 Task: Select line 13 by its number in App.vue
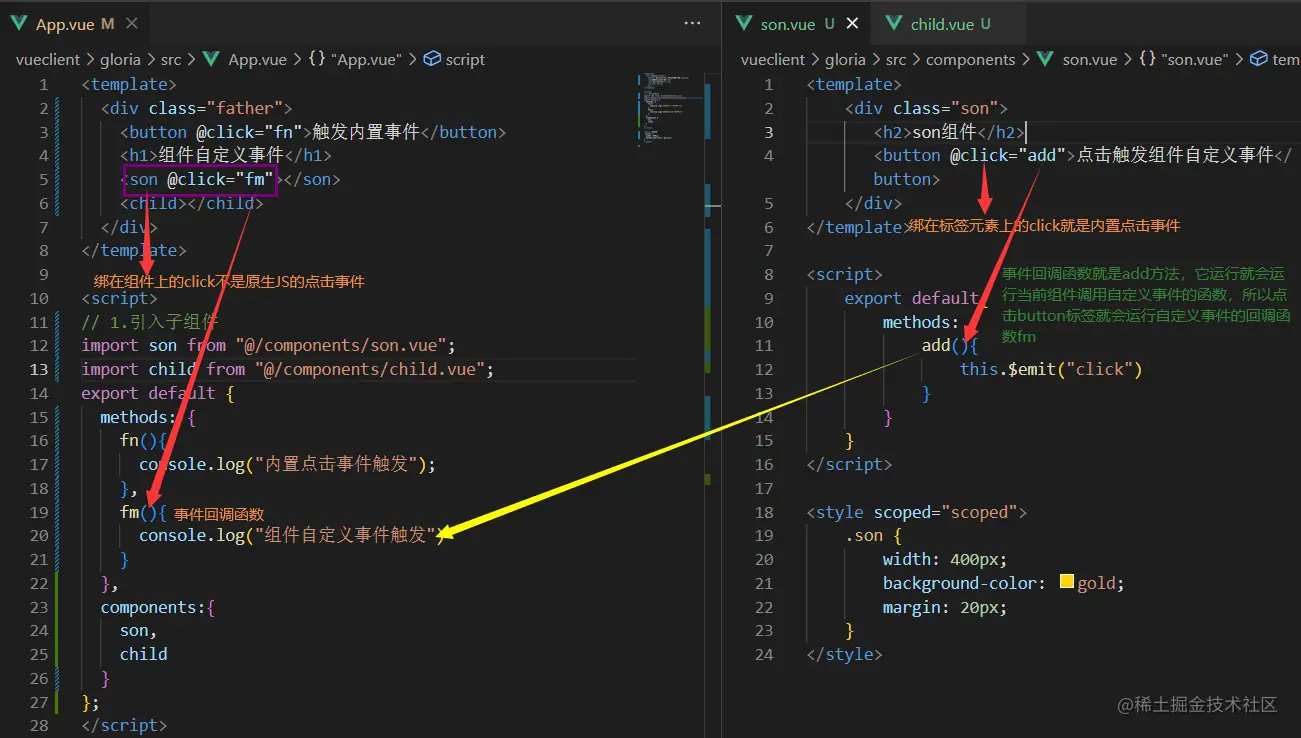[39, 369]
